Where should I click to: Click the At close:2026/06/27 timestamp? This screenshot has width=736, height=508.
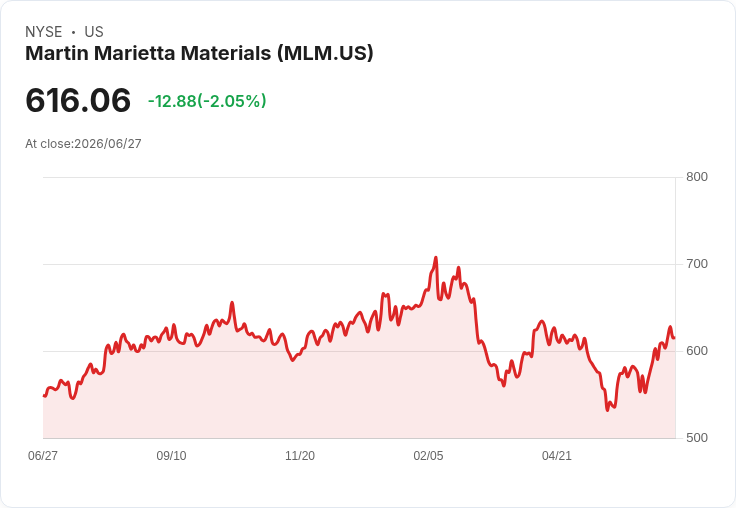tap(83, 144)
